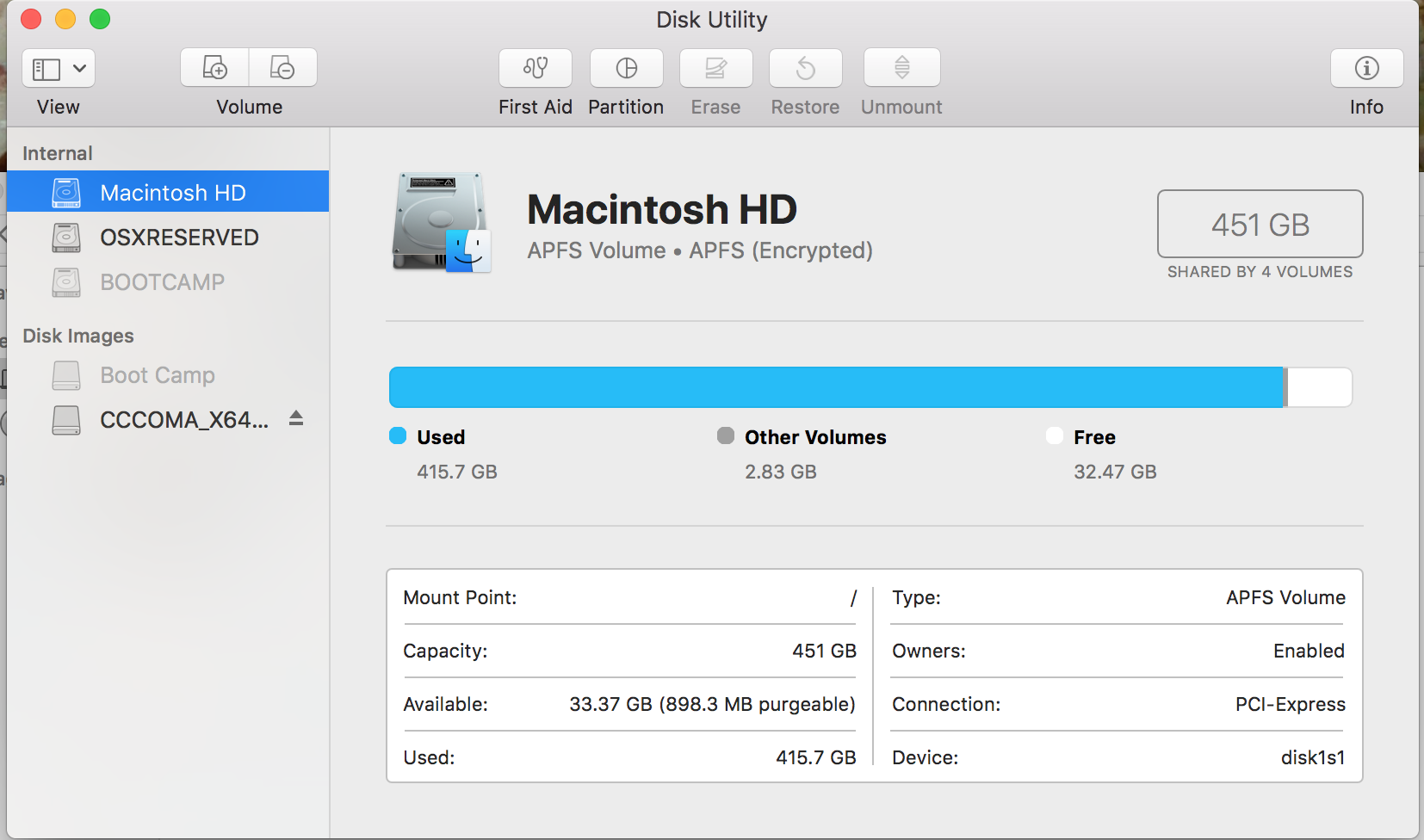The width and height of the screenshot is (1424, 840).
Task: Click the gray Other Volumes legend dot
Action: click(x=726, y=435)
